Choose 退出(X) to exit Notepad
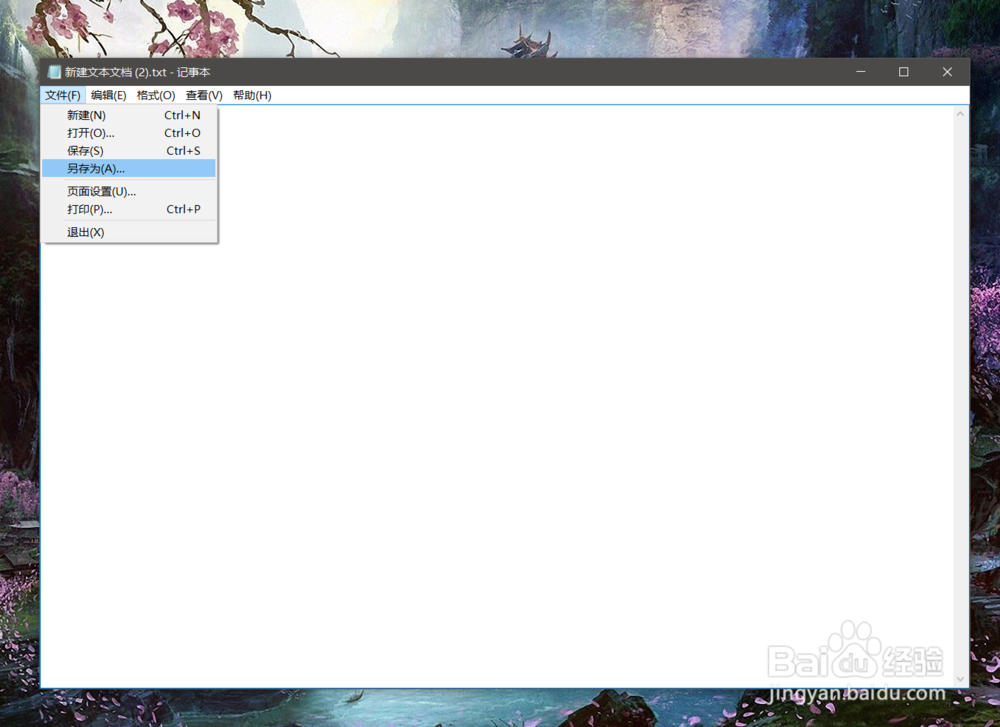 pos(129,232)
